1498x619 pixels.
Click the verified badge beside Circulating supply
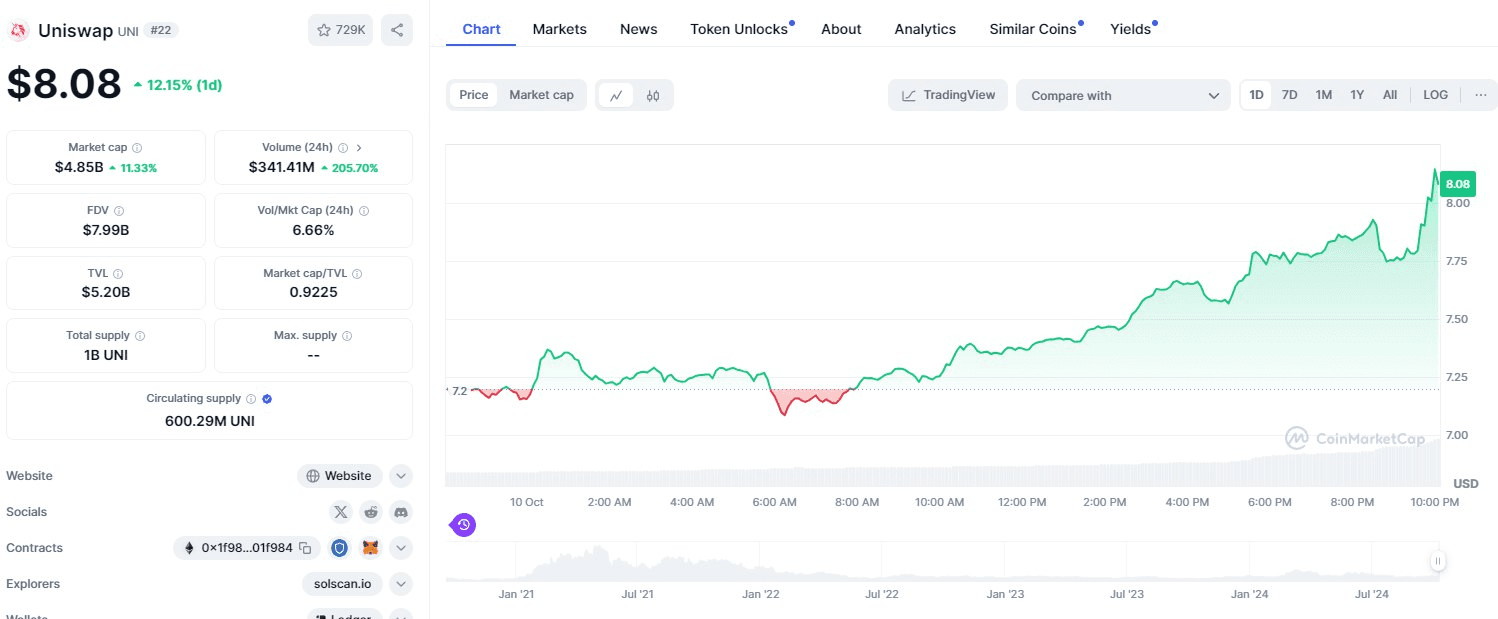pyautogui.click(x=267, y=399)
